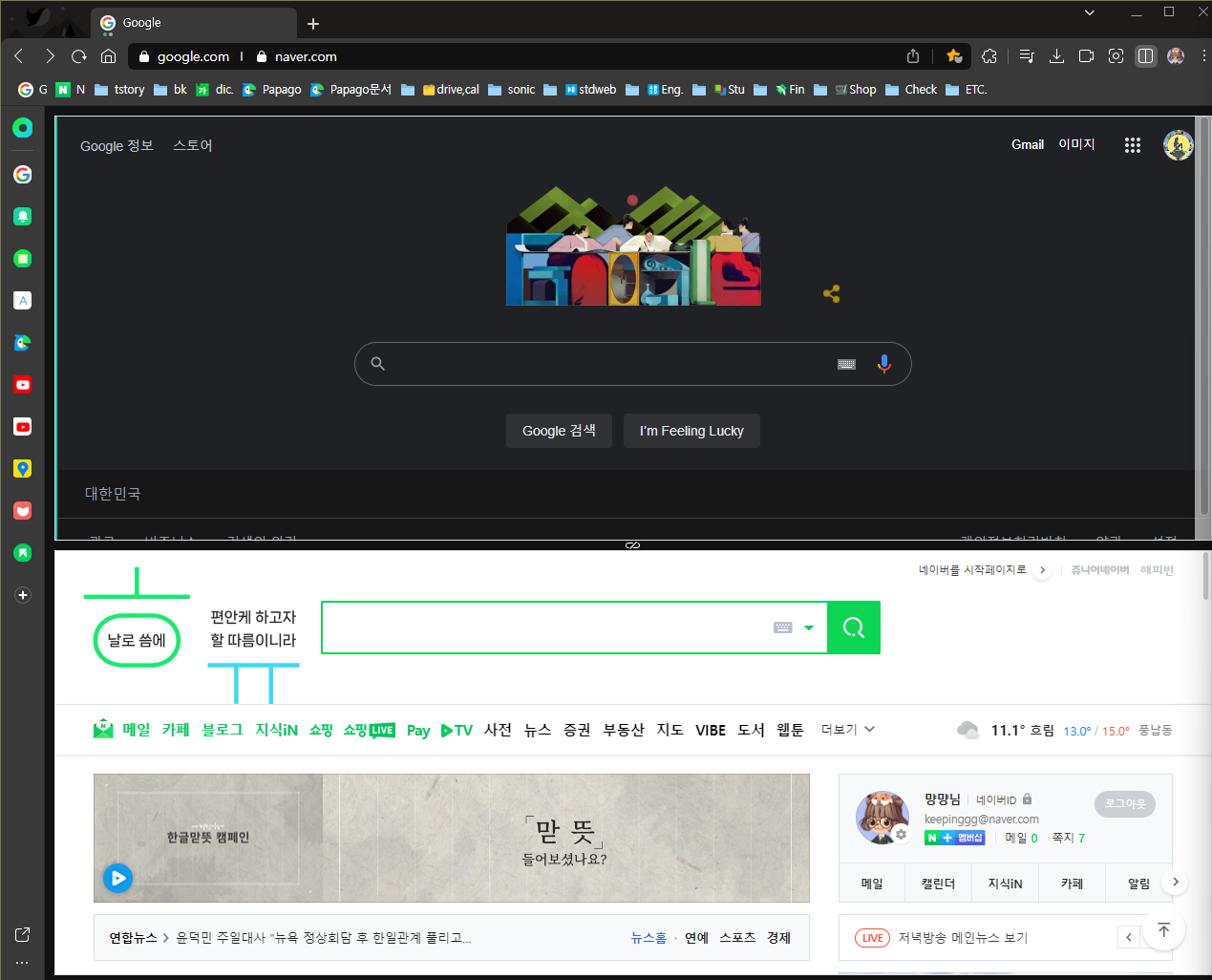Open the browser's three-dot menu
This screenshot has width=1212, height=980.
coord(1203,56)
